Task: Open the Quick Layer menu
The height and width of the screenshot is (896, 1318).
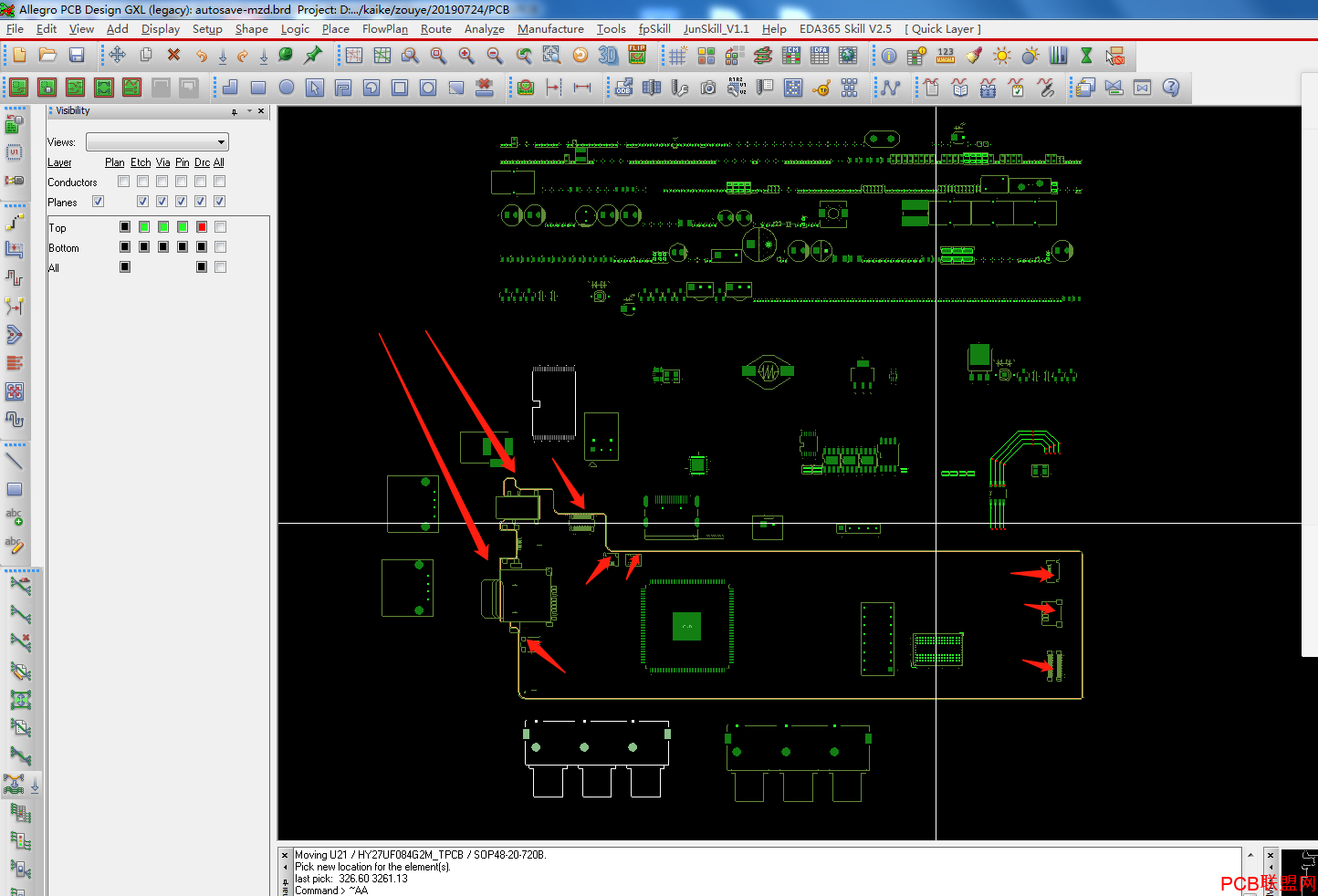Action: pos(943,29)
